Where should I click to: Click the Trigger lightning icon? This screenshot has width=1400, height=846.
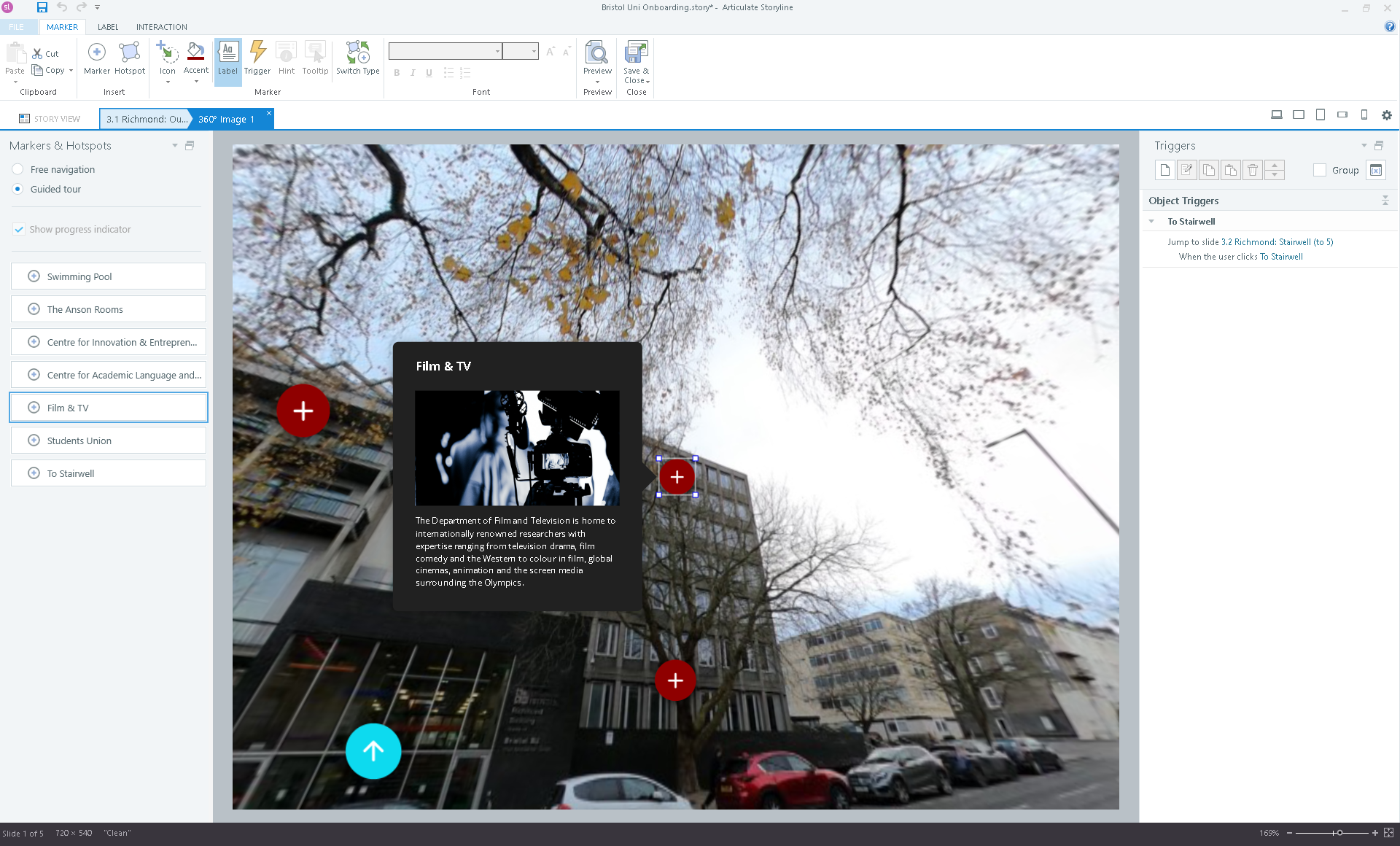(x=257, y=53)
